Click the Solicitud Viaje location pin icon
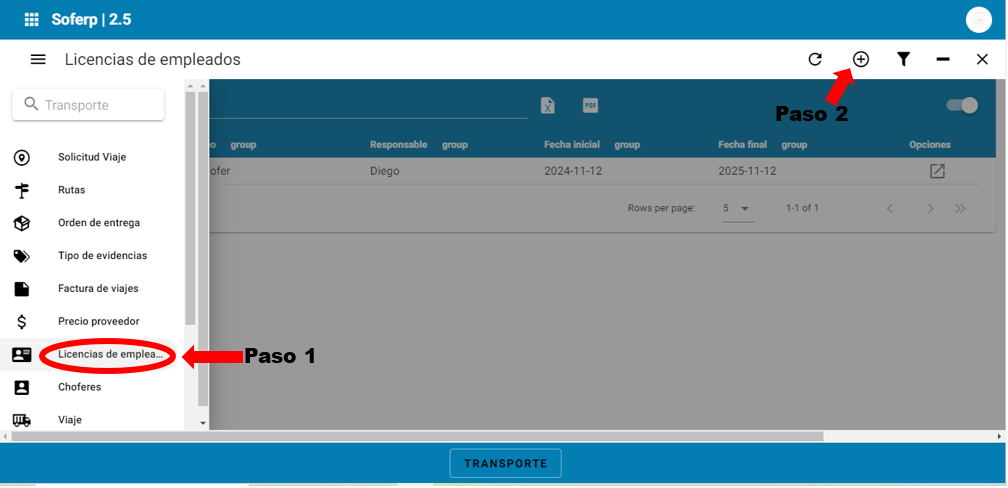This screenshot has height=488, width=1008. (22, 157)
